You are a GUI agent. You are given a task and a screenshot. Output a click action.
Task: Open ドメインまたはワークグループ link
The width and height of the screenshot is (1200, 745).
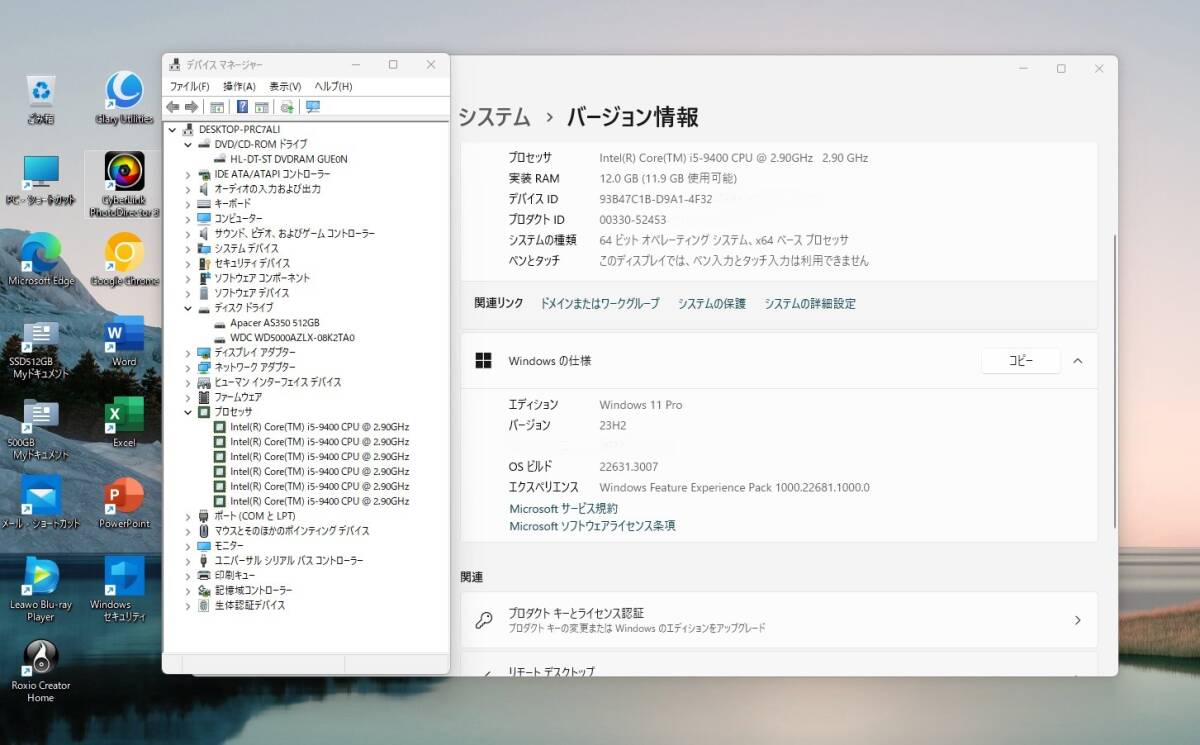600,304
